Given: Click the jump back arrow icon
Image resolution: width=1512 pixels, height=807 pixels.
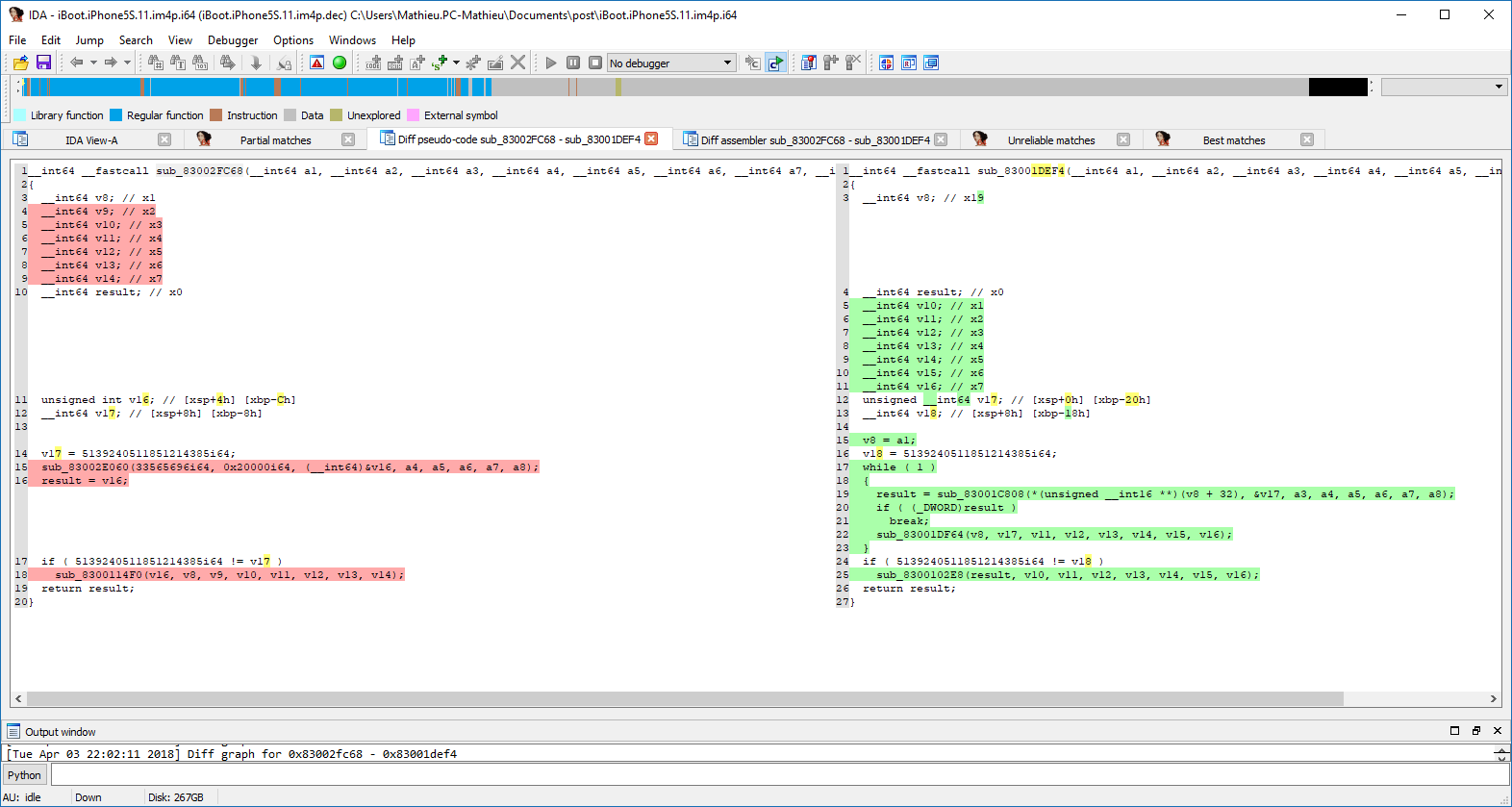Looking at the screenshot, I should [x=76, y=63].
